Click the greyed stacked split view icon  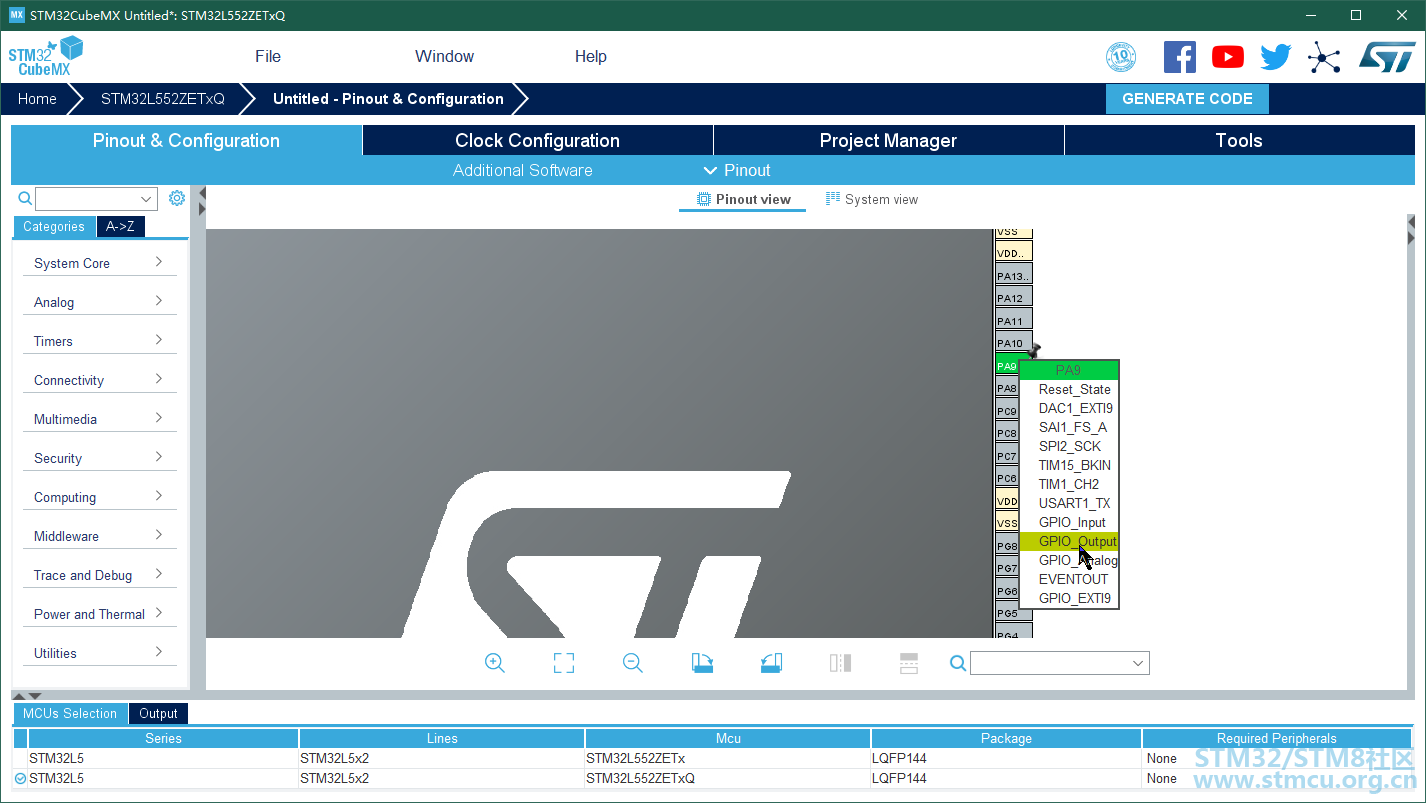[x=909, y=663]
